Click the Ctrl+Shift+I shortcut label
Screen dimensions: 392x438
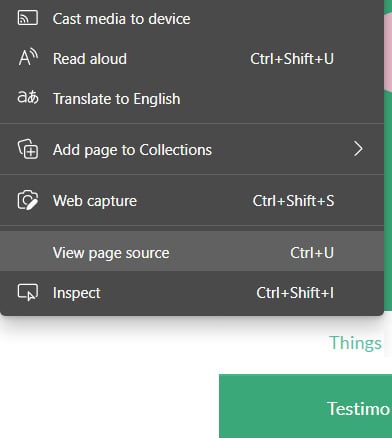tap(295, 293)
